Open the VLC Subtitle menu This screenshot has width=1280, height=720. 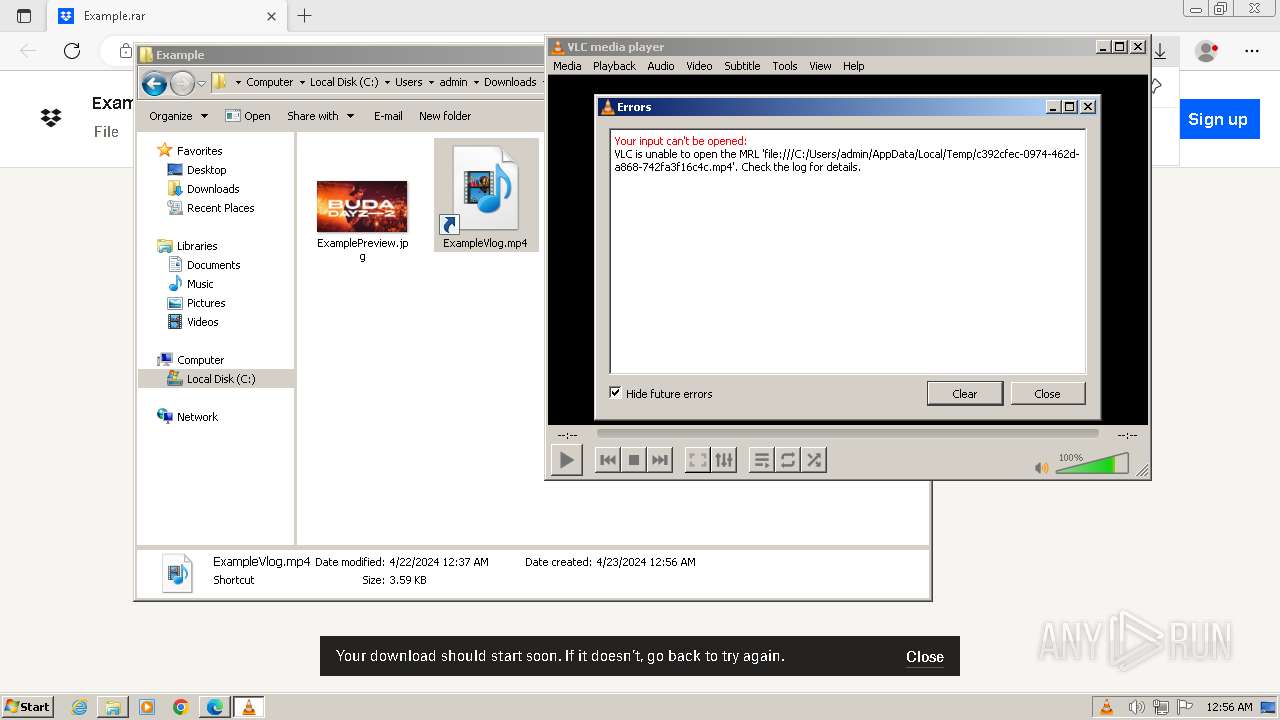point(742,66)
